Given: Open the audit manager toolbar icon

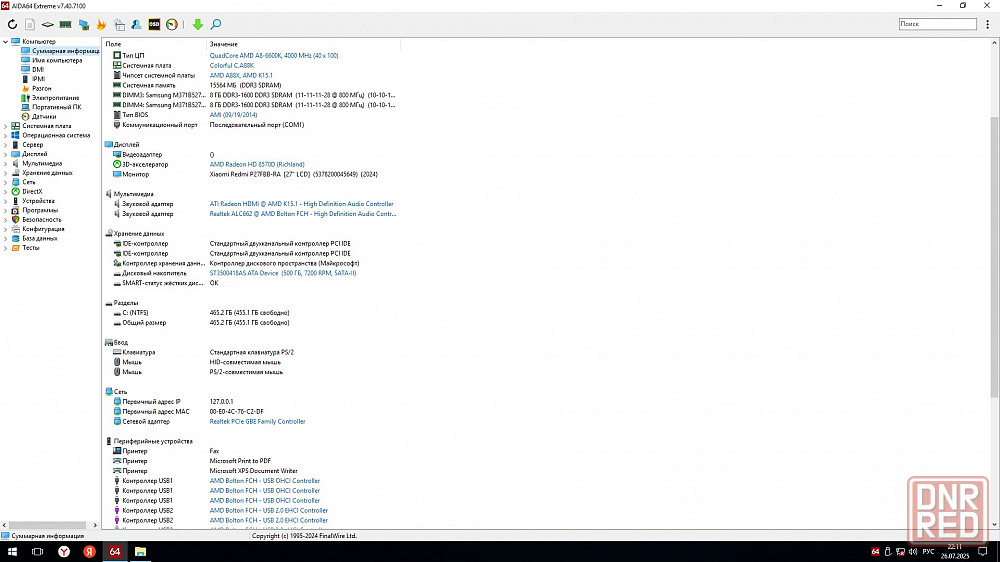Looking at the screenshot, I should pyautogui.click(x=119, y=24).
